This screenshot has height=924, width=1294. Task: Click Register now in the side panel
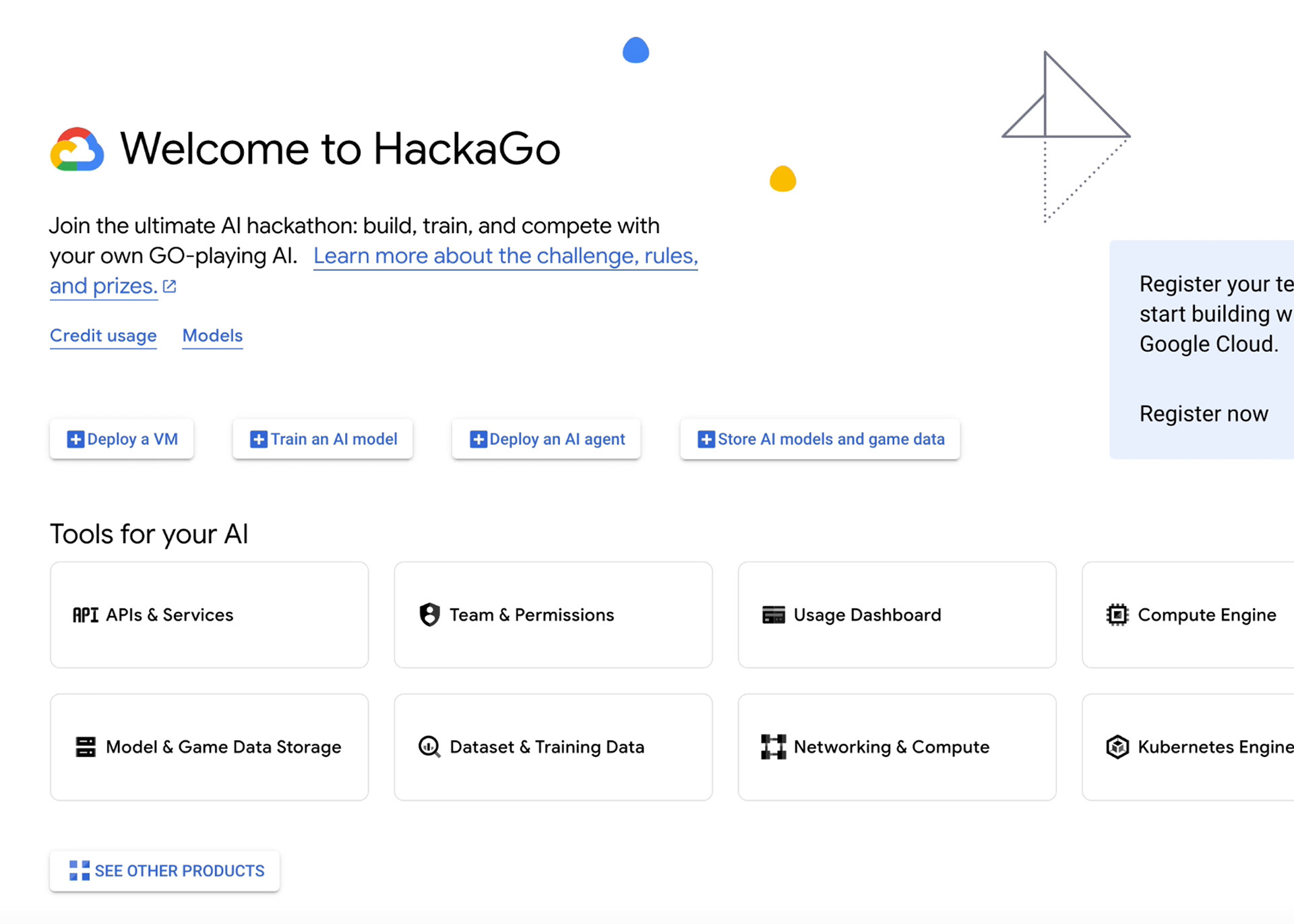coord(1204,414)
